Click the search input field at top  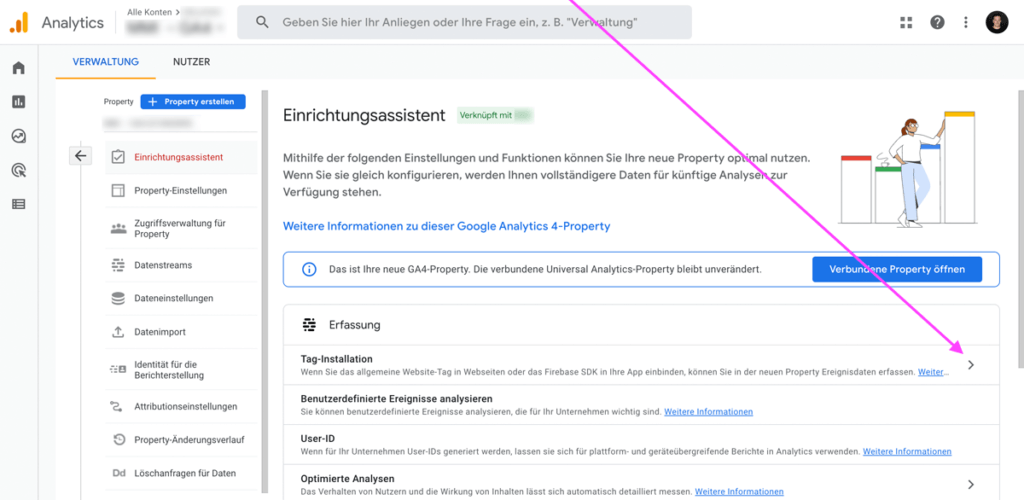click(x=470, y=22)
